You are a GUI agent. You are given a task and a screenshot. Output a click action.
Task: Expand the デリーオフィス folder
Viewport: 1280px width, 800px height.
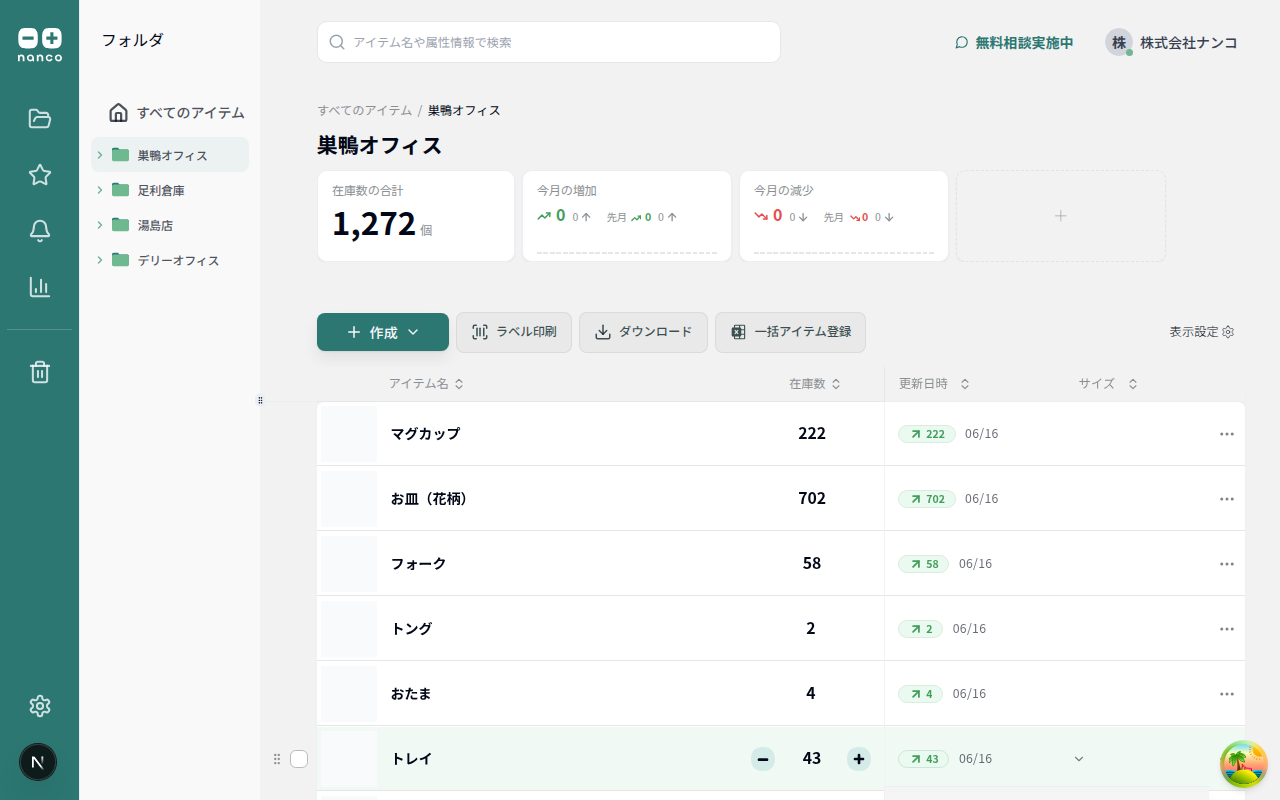98,260
